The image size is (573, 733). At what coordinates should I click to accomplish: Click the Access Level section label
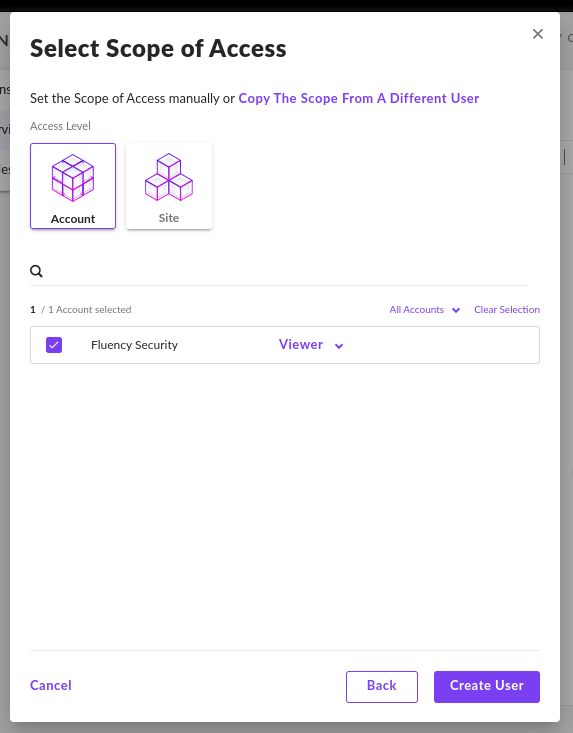click(60, 126)
